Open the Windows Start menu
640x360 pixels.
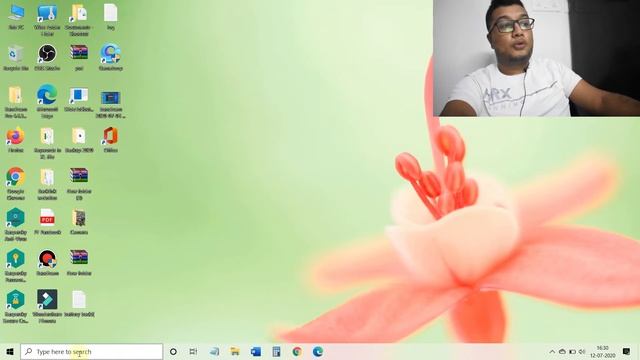(10, 351)
